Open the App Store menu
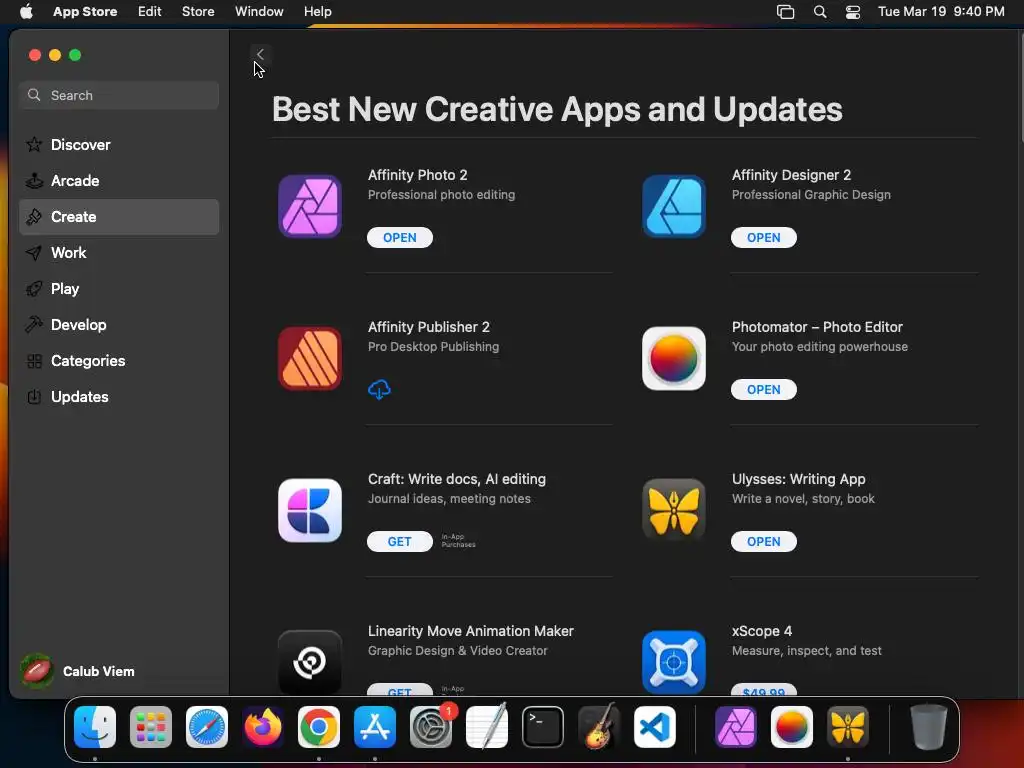This screenshot has width=1024, height=768. (x=85, y=12)
